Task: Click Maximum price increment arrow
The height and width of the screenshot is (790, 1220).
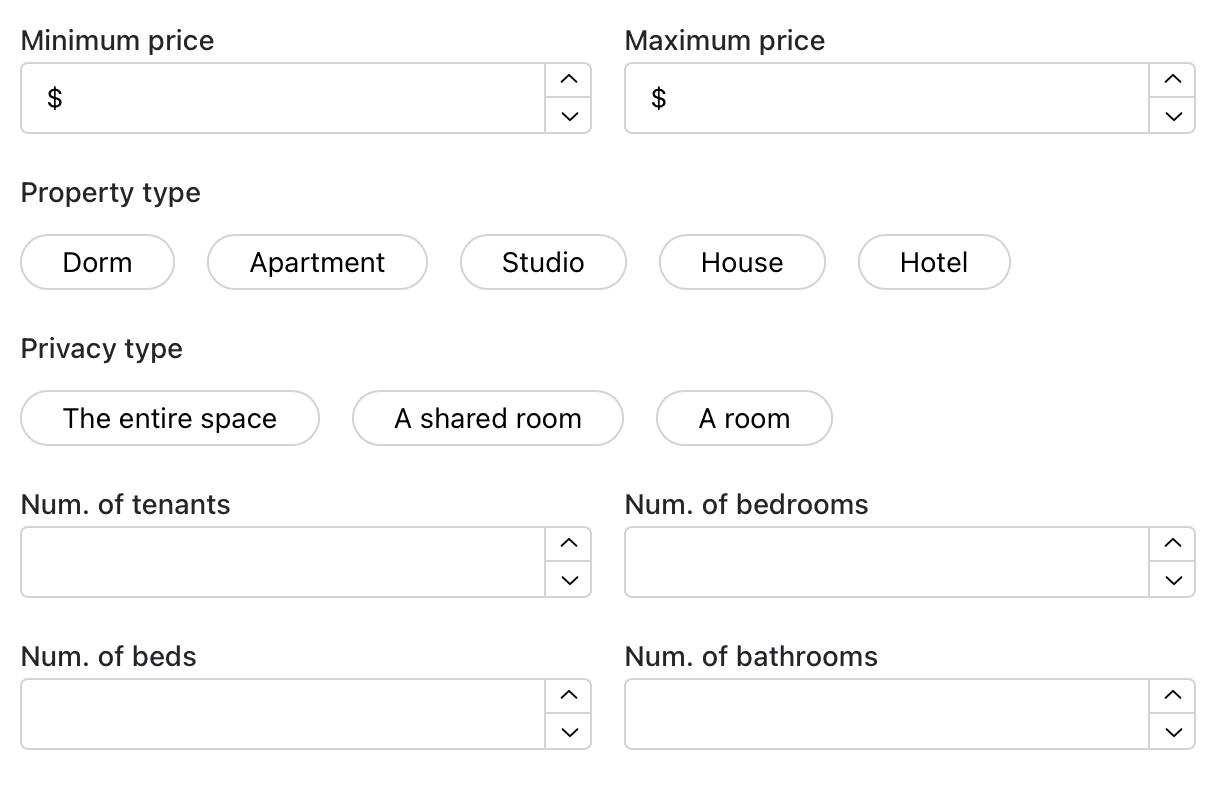Action: (1173, 80)
